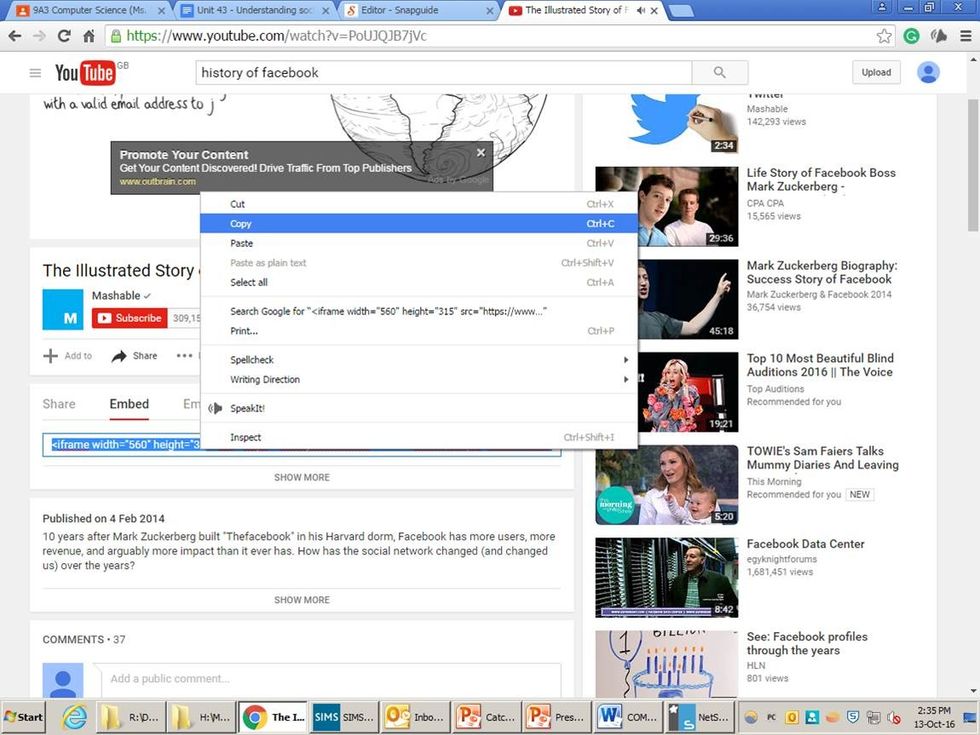Open Mark Zuckerberg Biography video title
Screen dimensions: 980x735
pos(822,272)
